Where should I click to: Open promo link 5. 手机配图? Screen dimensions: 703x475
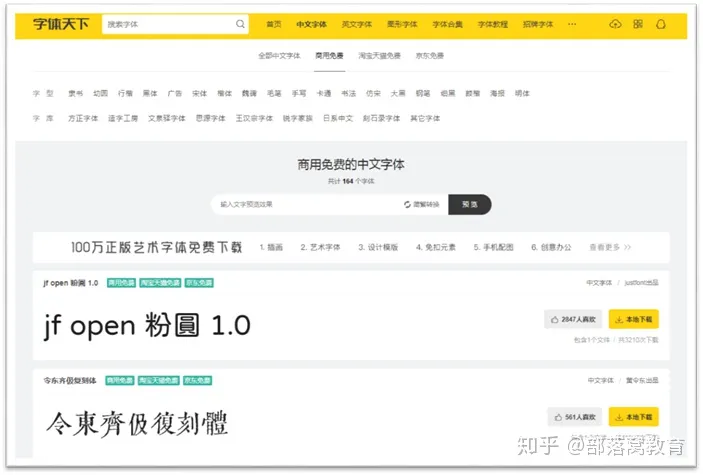point(494,247)
